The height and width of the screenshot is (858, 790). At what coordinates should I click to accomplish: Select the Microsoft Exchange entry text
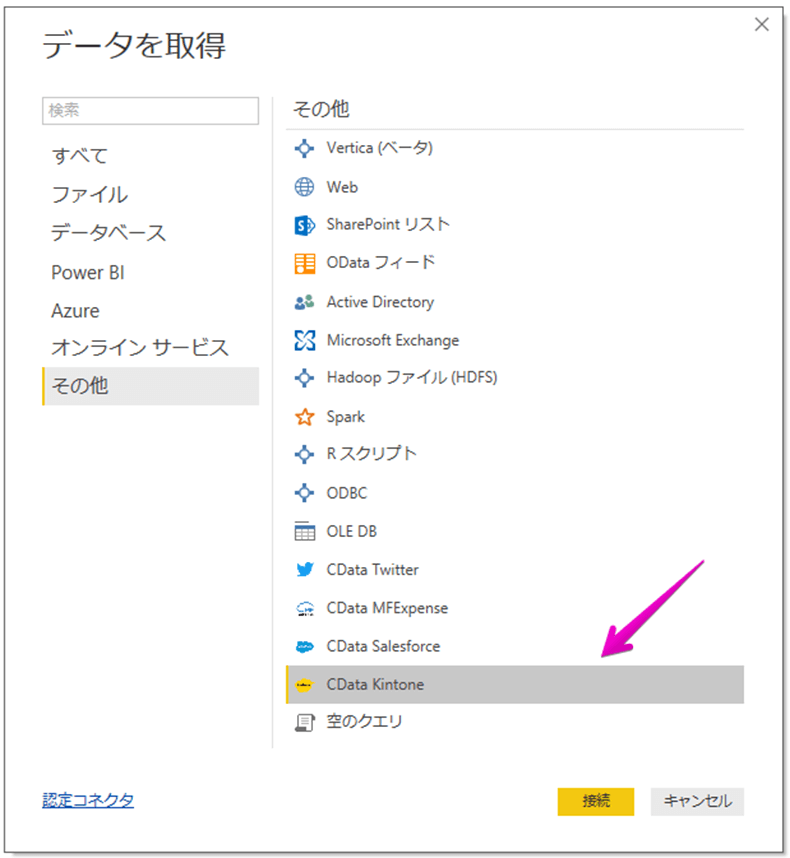[x=393, y=340]
